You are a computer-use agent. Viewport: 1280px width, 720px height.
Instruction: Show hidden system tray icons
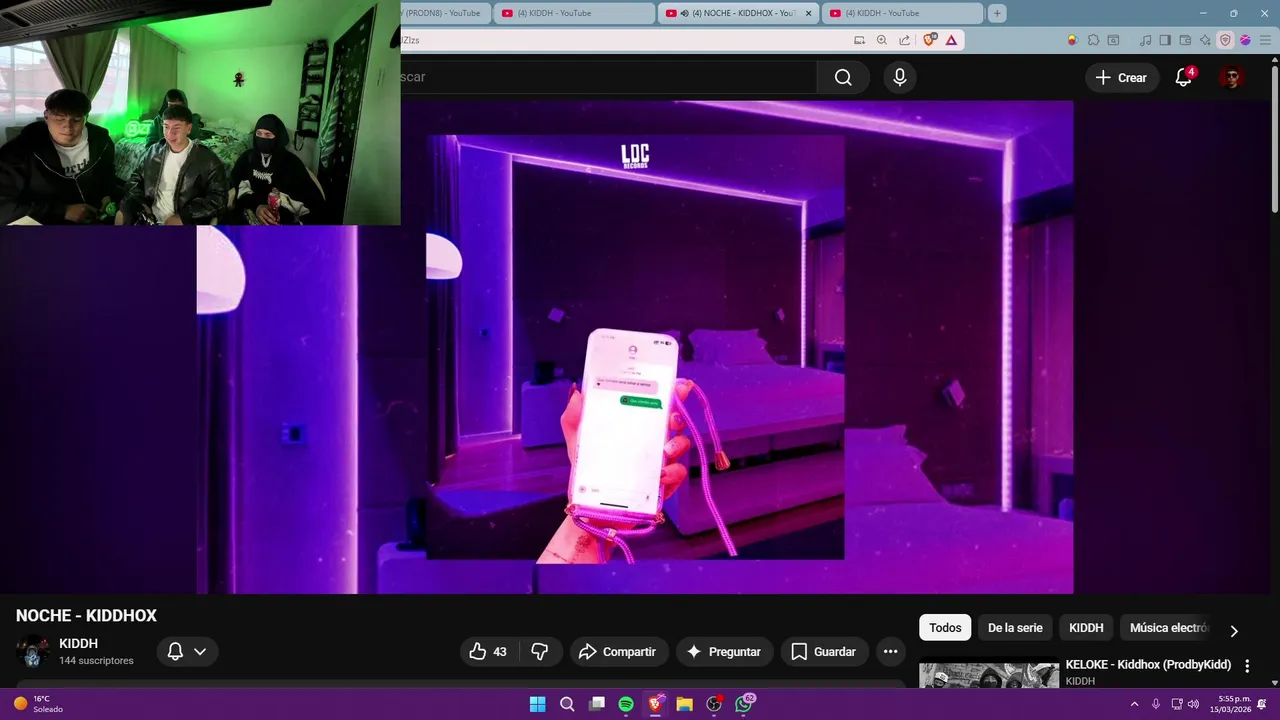click(x=1134, y=704)
